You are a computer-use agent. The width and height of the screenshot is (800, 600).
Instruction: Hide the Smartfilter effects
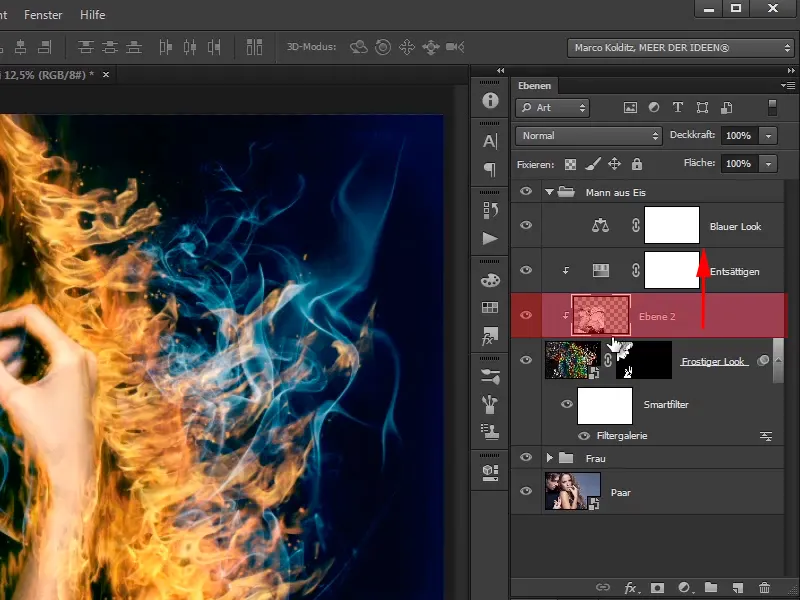click(x=566, y=404)
